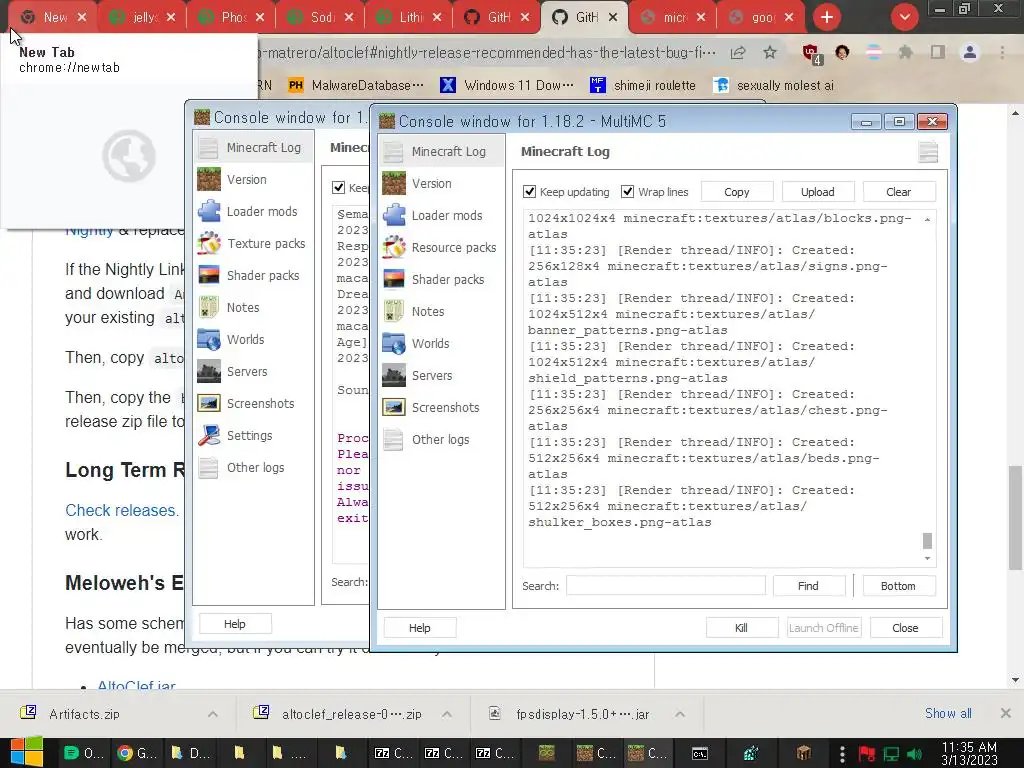The image size is (1024, 768).
Task: Open the Chrome profile avatar
Action: 970,52
